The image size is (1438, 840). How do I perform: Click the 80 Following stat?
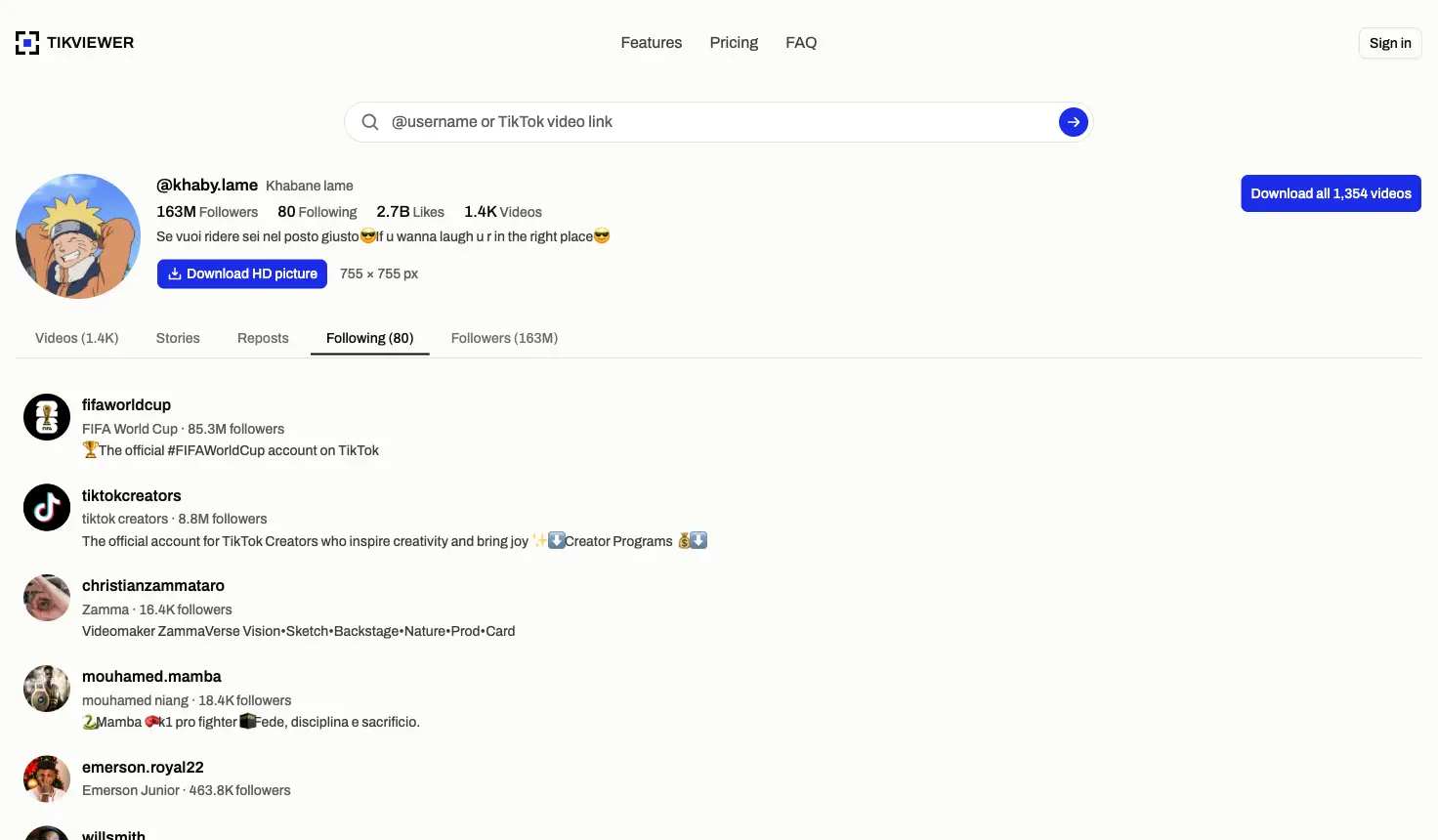click(x=317, y=212)
